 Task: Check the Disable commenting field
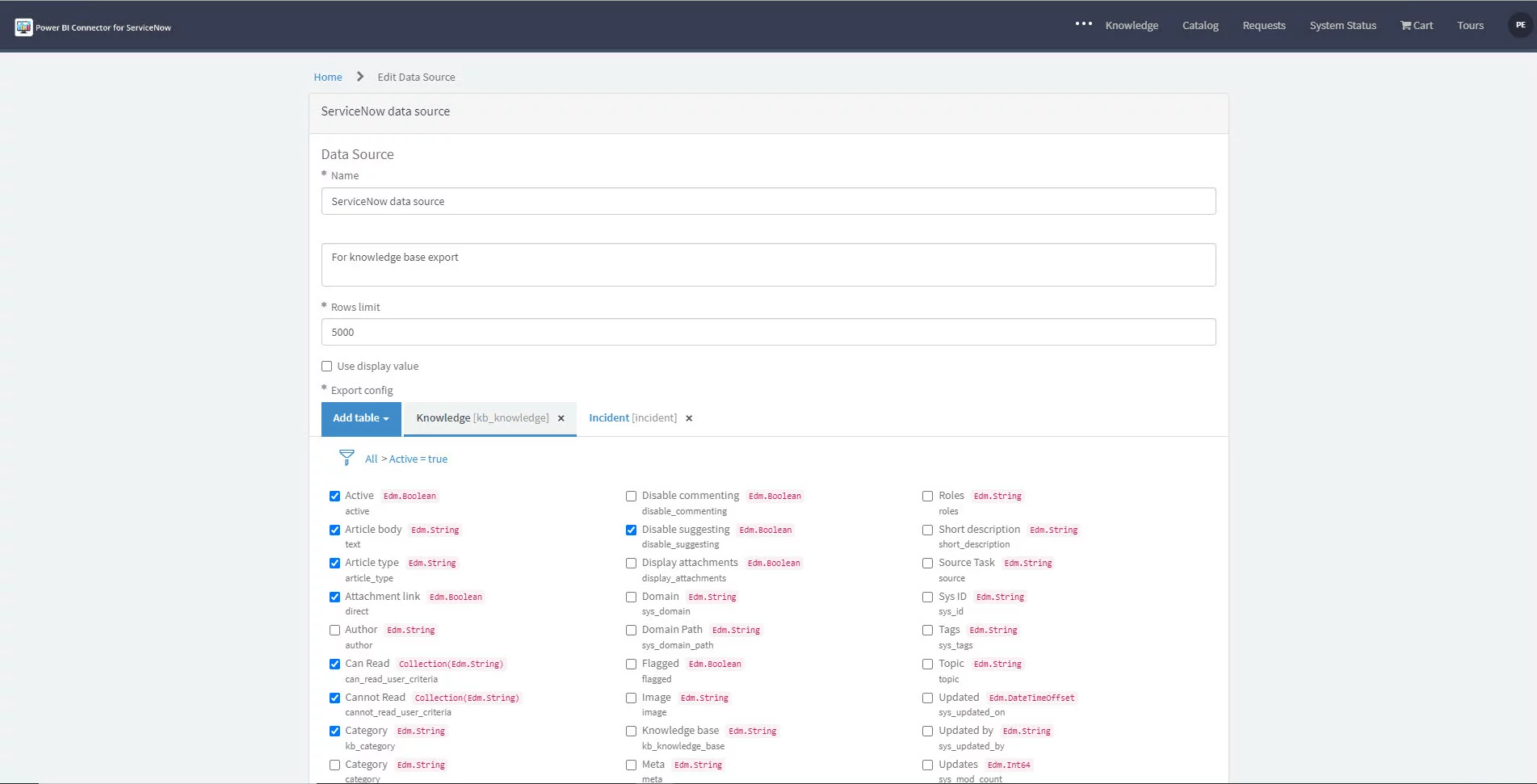click(x=632, y=497)
